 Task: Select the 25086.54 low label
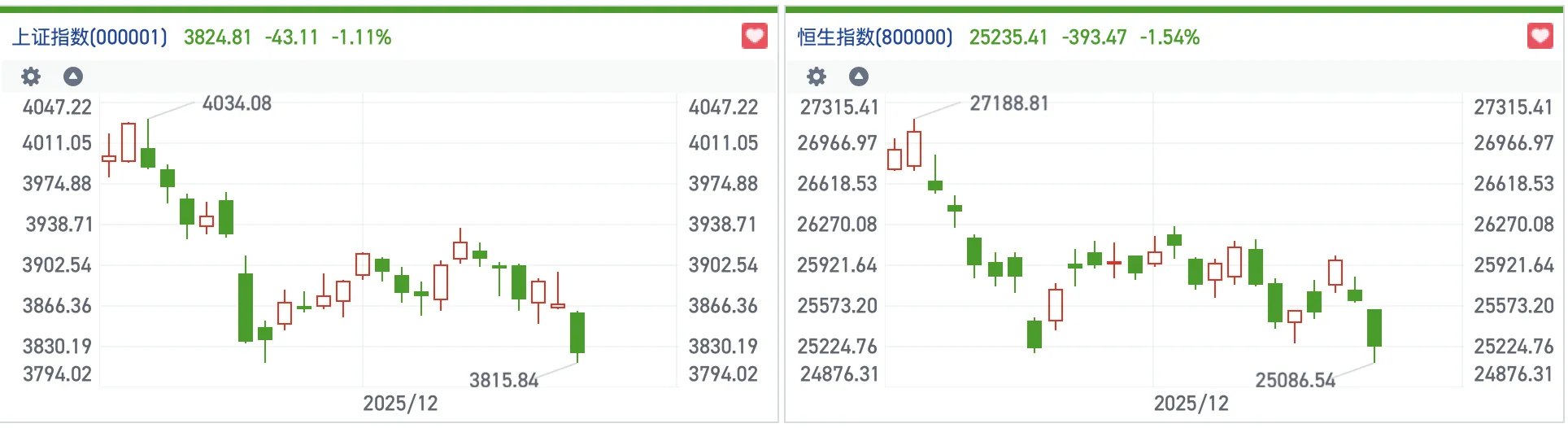pos(1296,380)
